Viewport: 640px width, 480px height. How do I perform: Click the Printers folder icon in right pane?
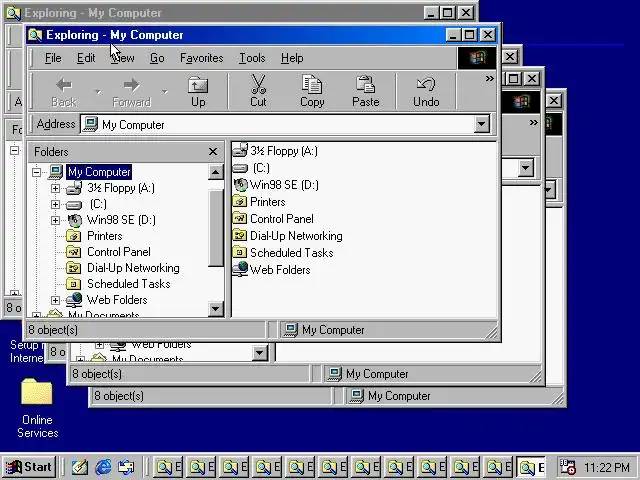240,202
